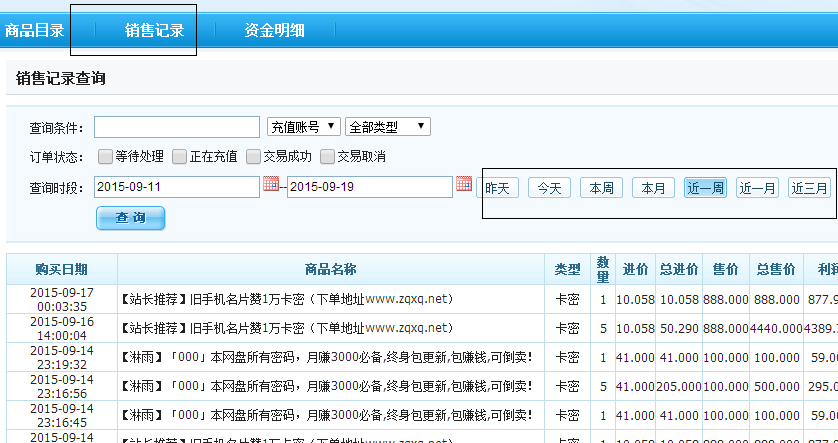Go to the 资金明细 tab
Screen dimensions: 838x443
point(275,30)
